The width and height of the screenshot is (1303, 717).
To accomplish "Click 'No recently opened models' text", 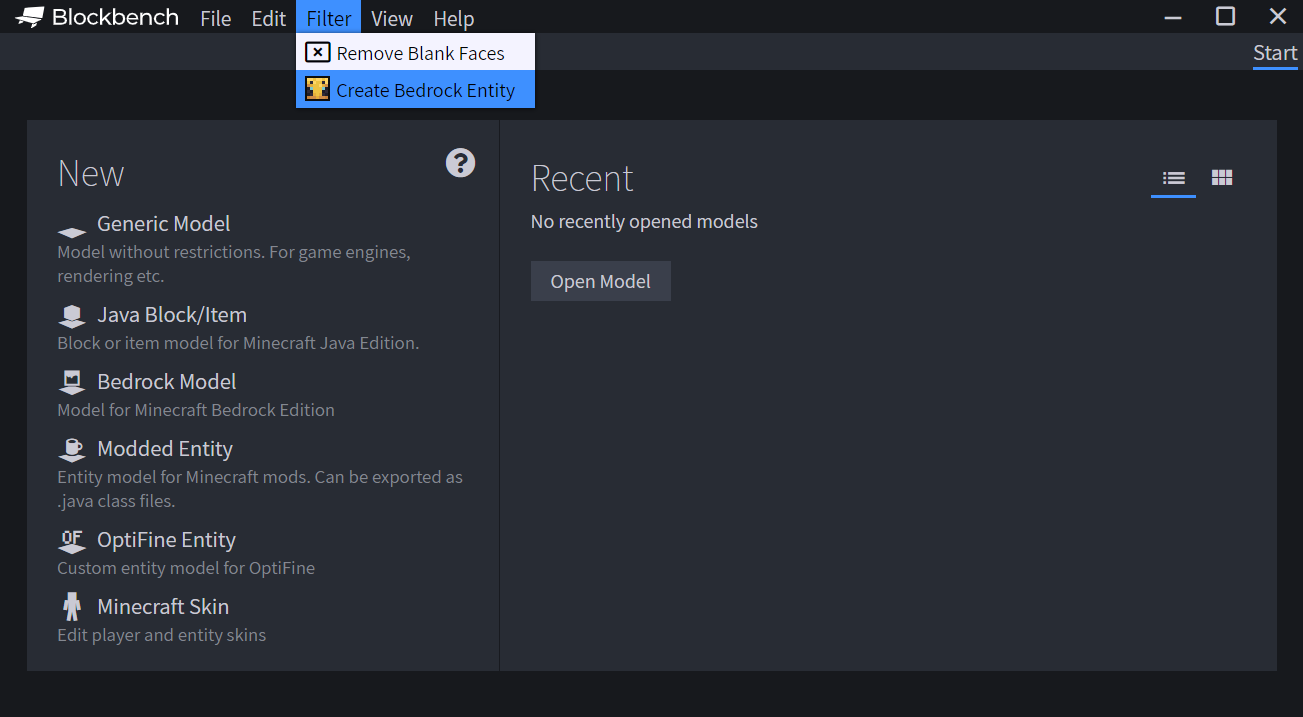I will (644, 222).
